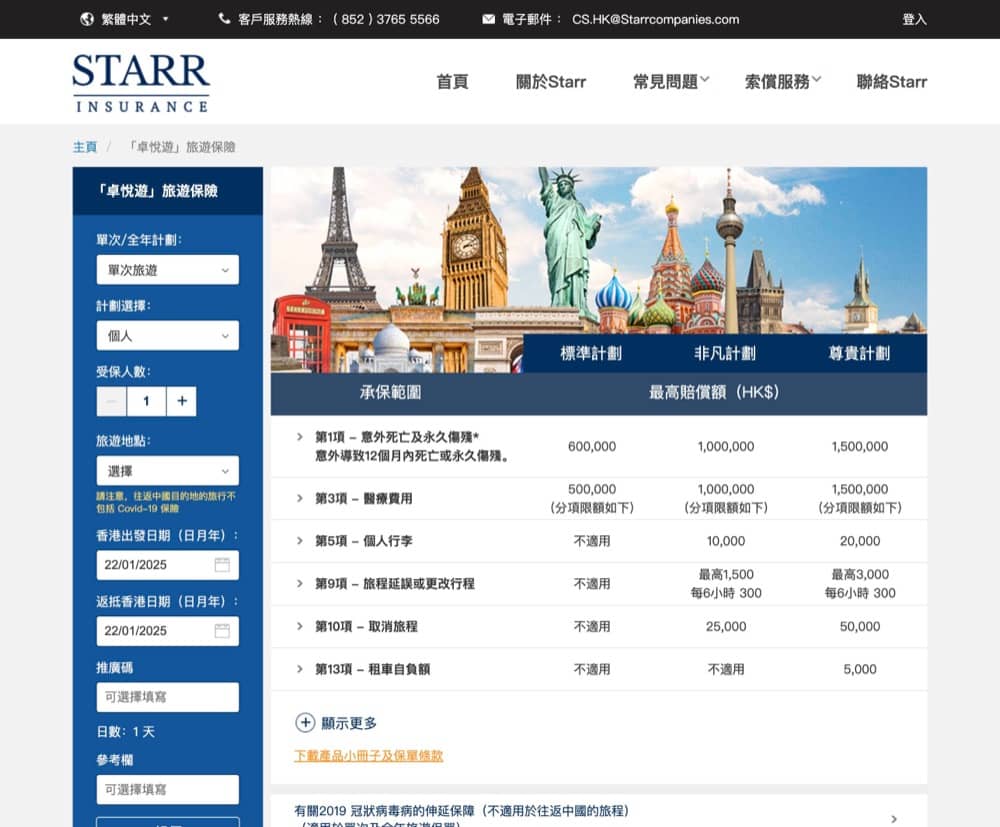Expand 第3項 醫療費用 row

tap(300, 498)
